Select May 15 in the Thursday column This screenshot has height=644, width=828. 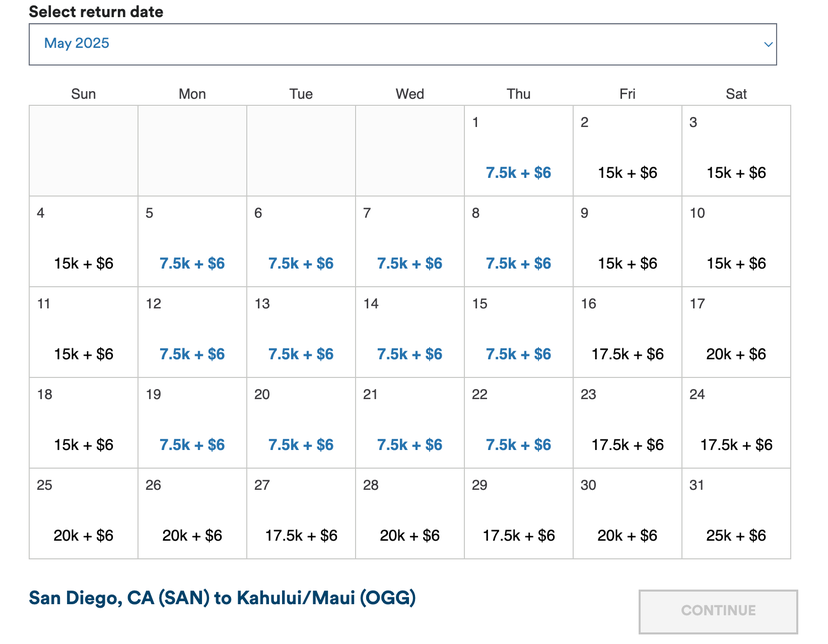point(518,331)
